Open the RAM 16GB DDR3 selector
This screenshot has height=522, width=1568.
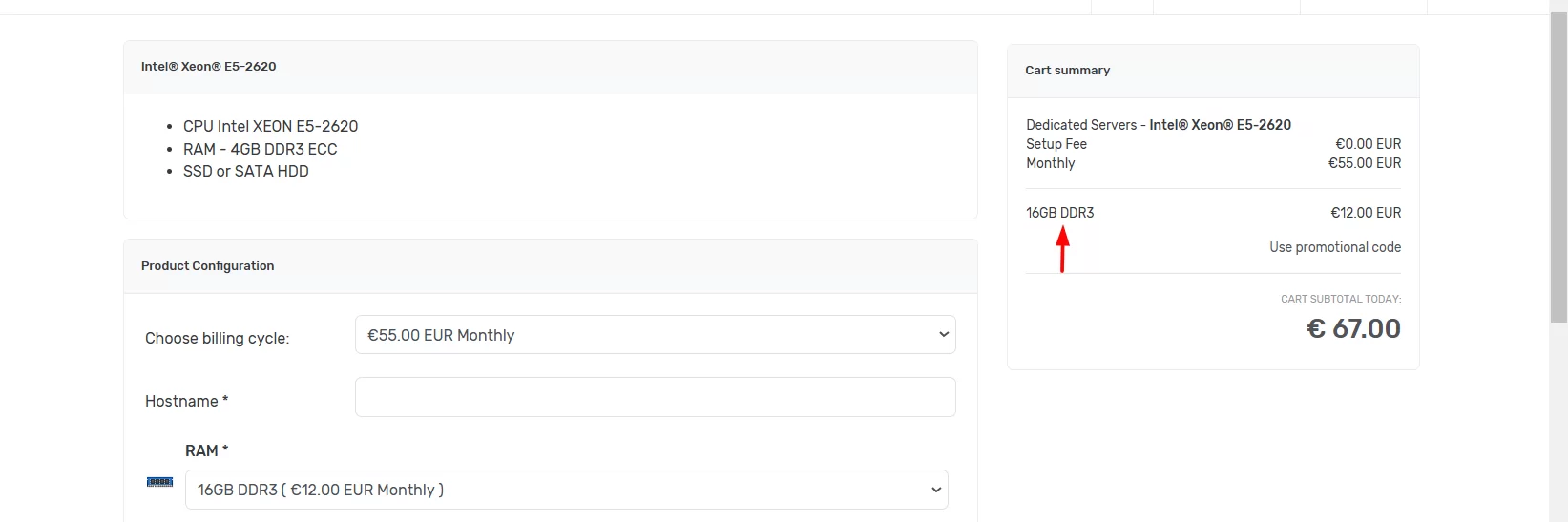click(566, 490)
